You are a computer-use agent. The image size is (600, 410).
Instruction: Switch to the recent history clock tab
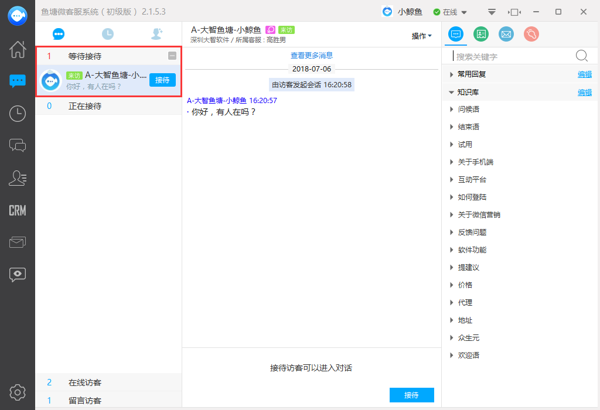[107, 35]
